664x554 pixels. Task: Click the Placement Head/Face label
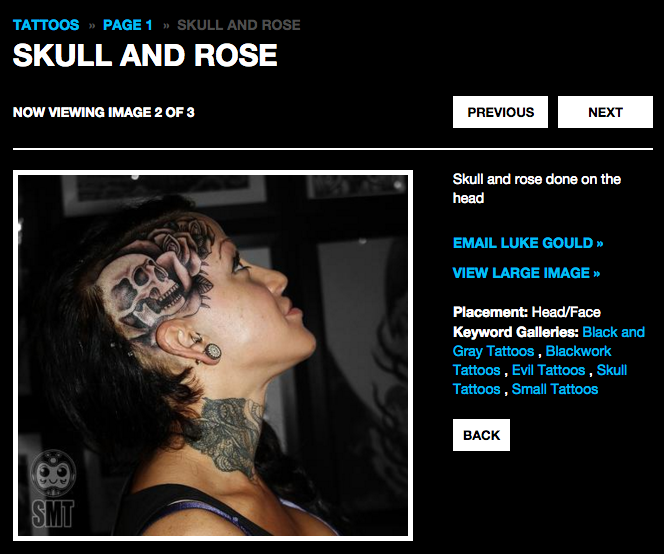[x=527, y=312]
